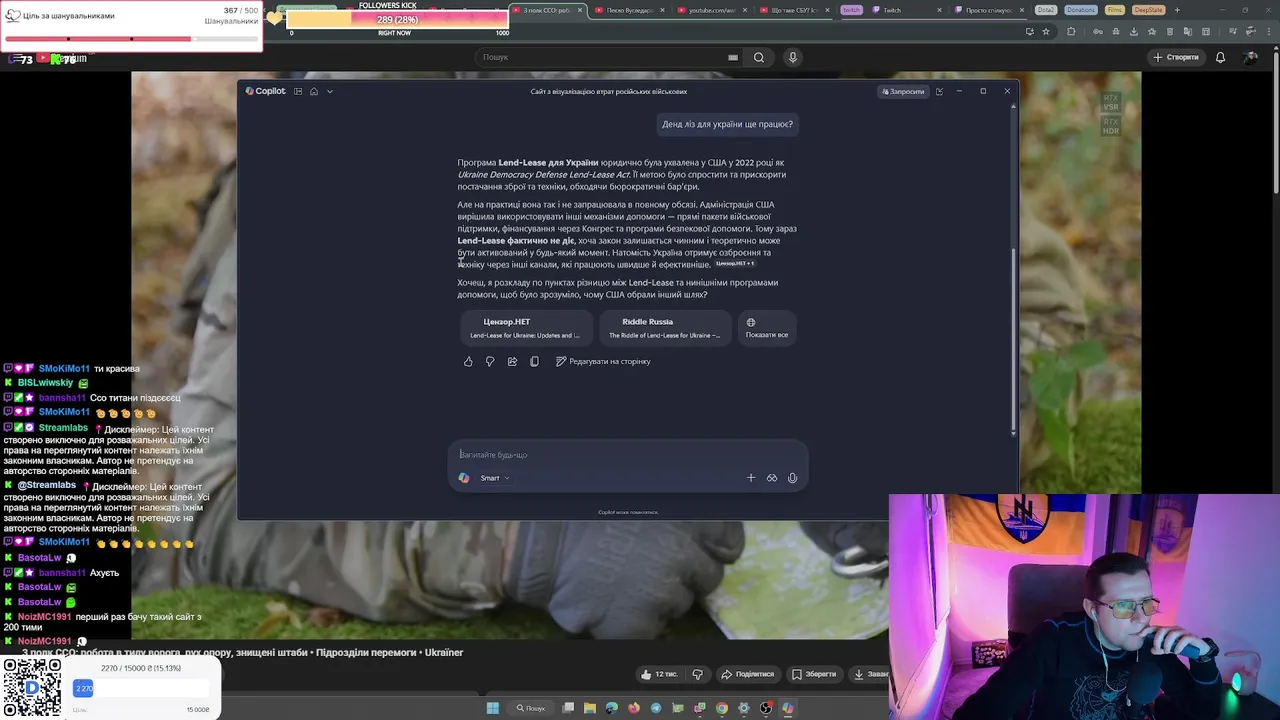Open the Donations tab group
The image size is (1280, 720).
pos(1080,10)
